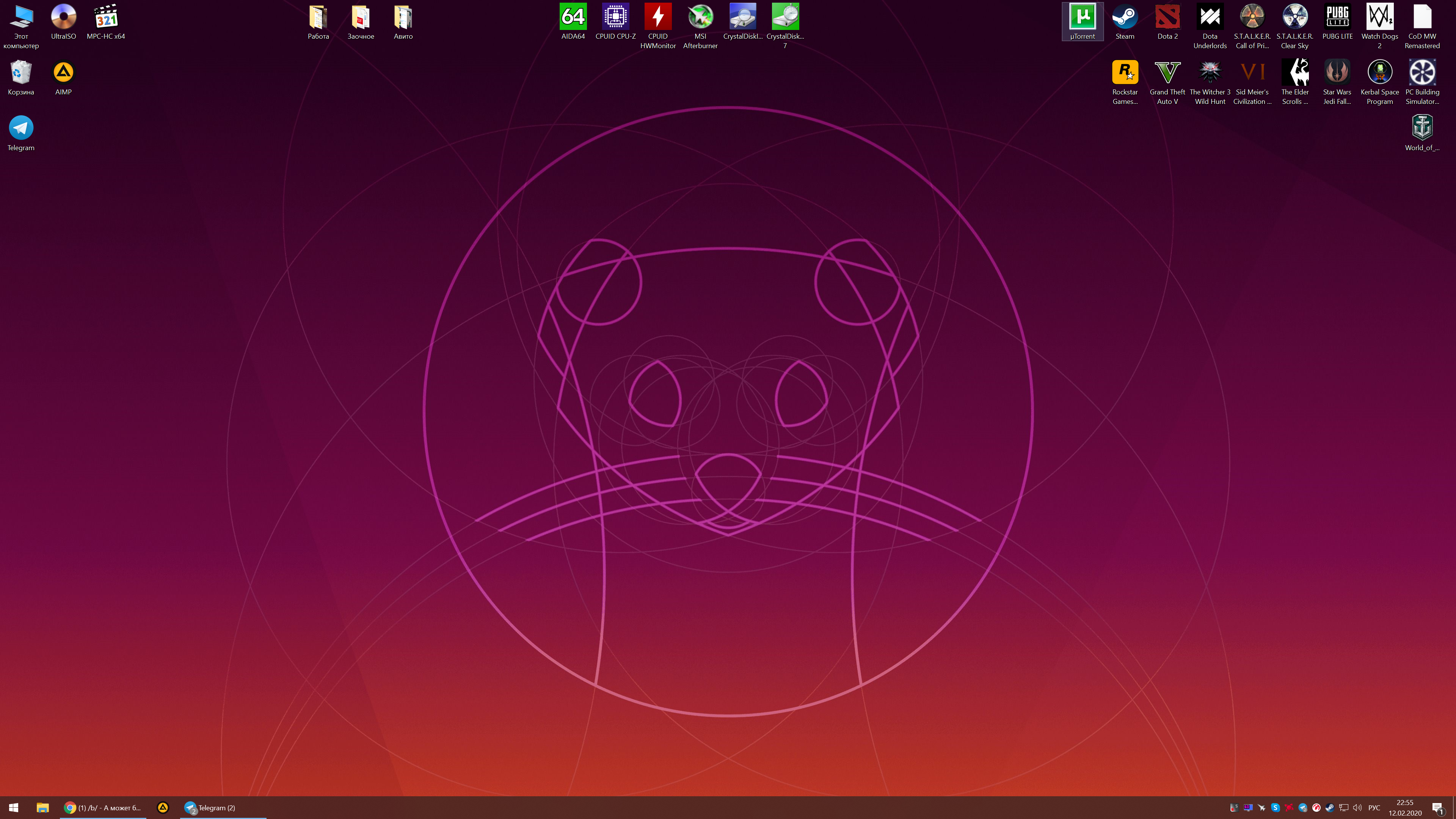Click the red atom tray icon
The height and width of the screenshot is (819, 1456).
(1289, 808)
